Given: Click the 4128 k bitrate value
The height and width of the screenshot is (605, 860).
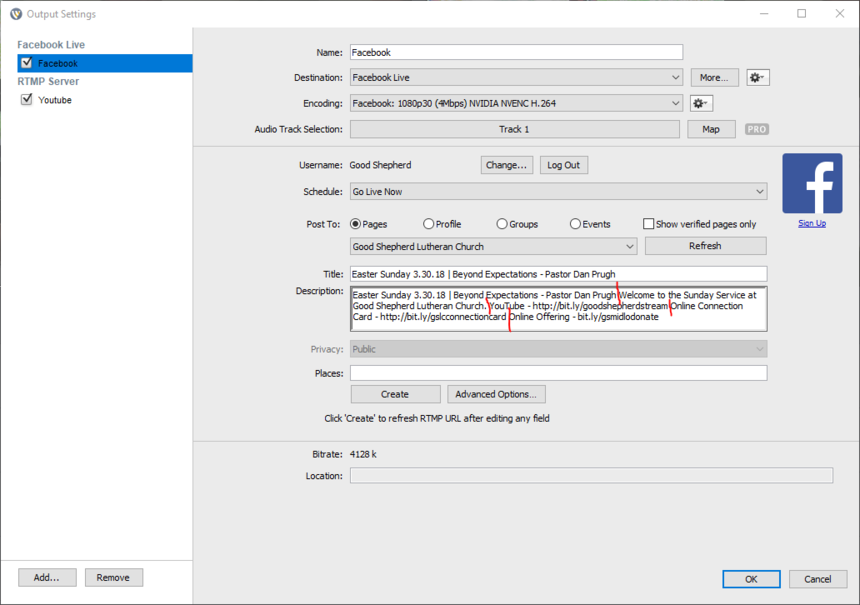Looking at the screenshot, I should [x=363, y=454].
